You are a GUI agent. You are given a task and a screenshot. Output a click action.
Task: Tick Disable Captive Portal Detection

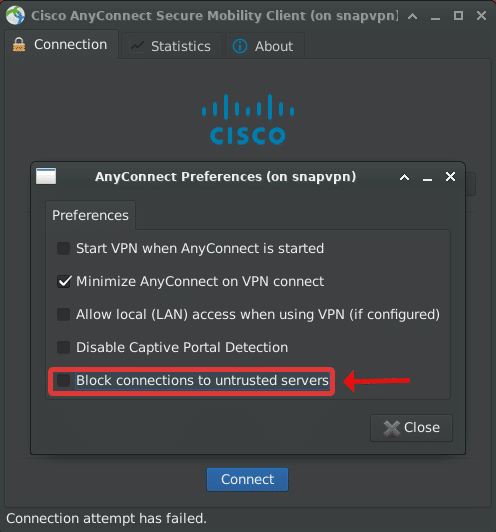pyautogui.click(x=63, y=347)
